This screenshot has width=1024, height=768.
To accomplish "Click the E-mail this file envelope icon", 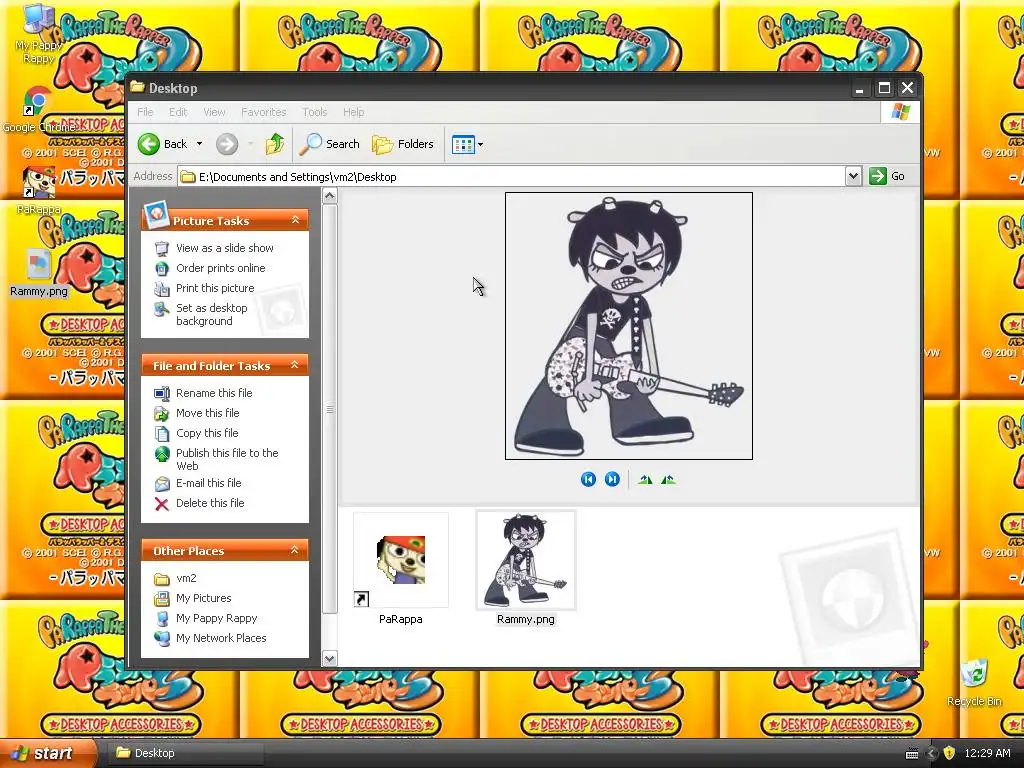I will [161, 484].
